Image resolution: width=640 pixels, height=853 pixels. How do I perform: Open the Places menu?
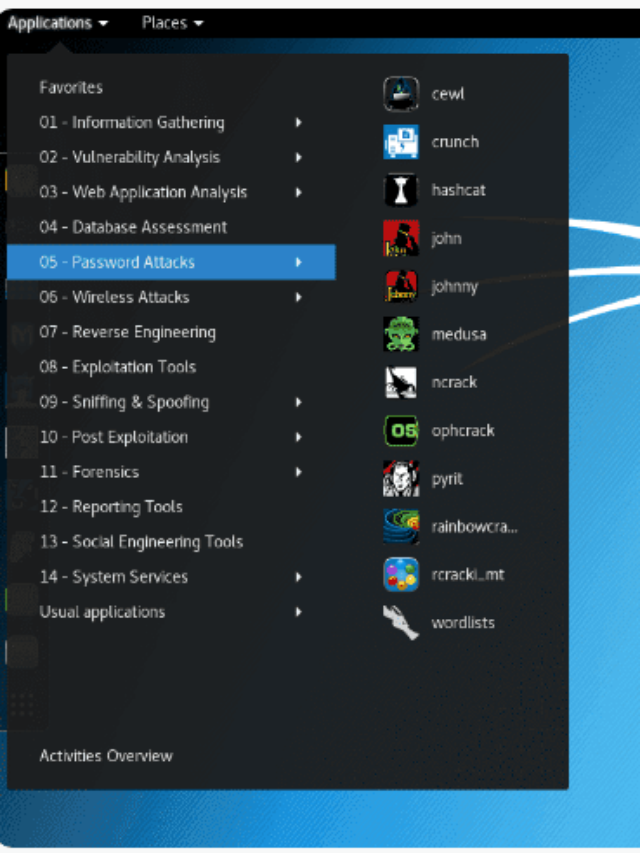(172, 23)
